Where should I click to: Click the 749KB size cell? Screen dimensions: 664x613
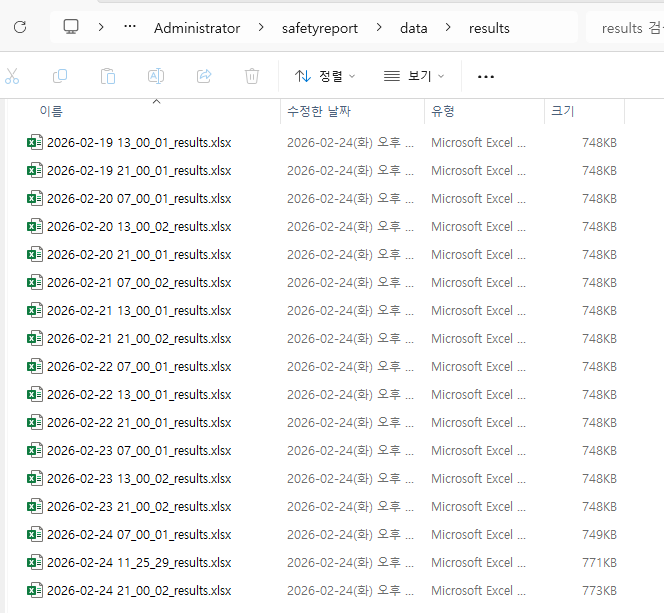[599, 535]
